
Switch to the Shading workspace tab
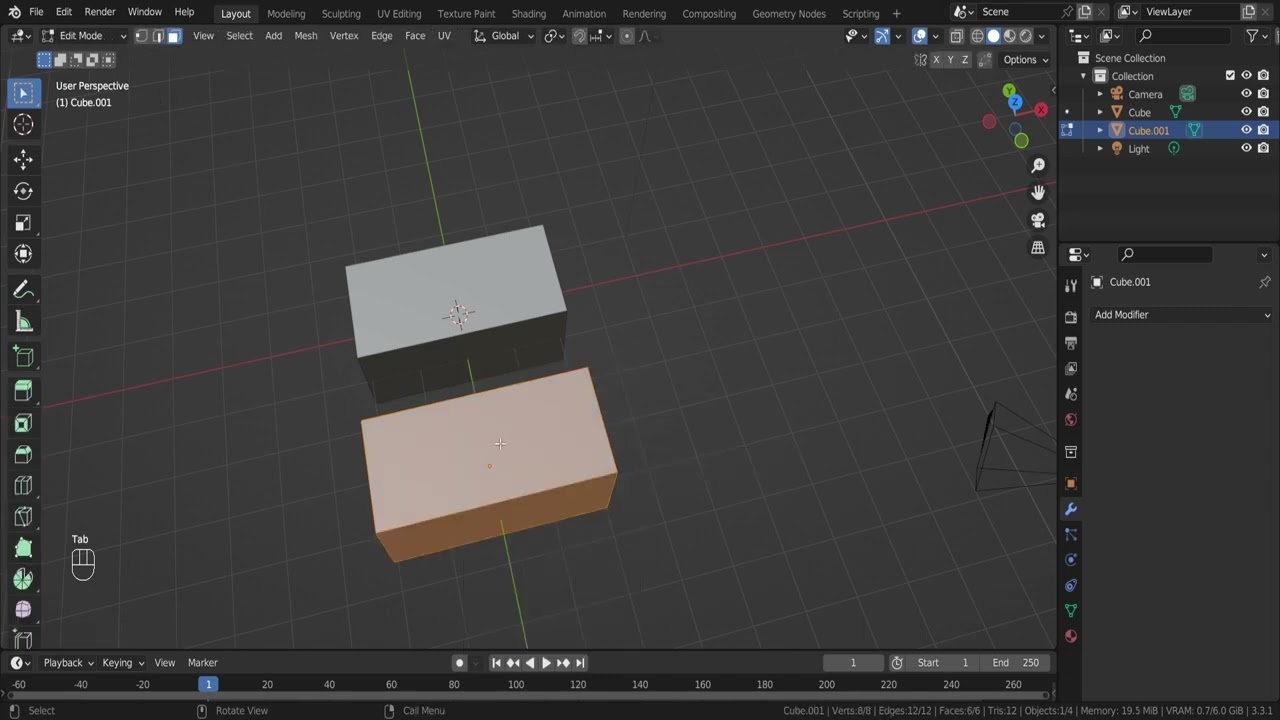click(x=528, y=13)
